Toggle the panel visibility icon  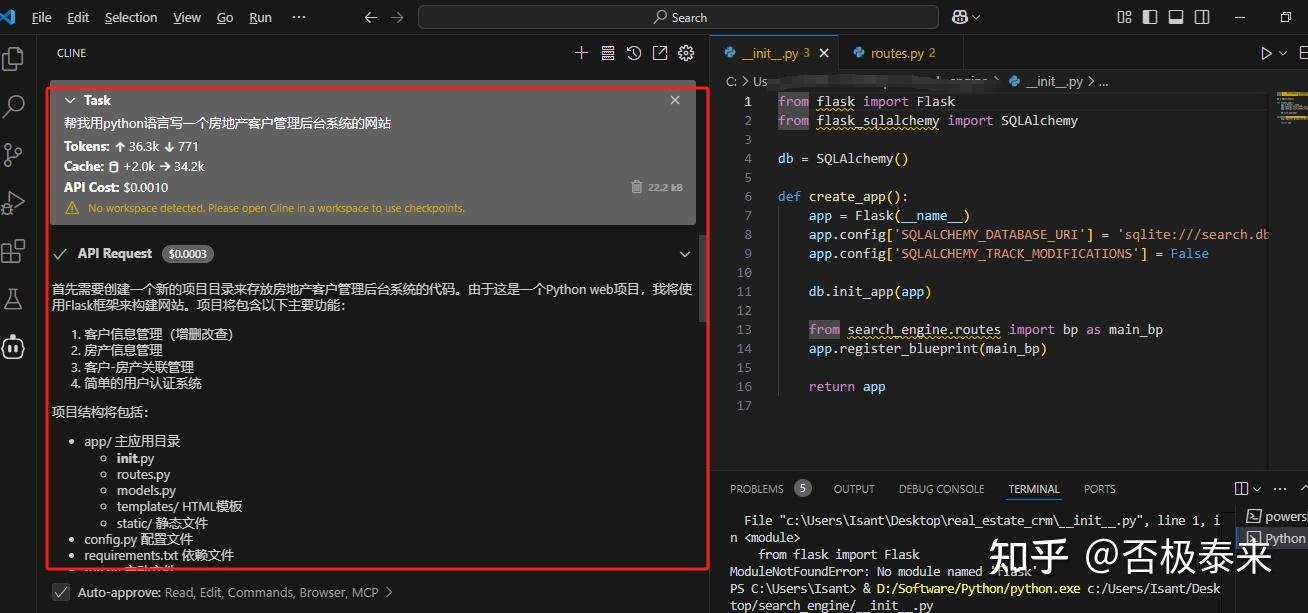pyautogui.click(x=1178, y=17)
